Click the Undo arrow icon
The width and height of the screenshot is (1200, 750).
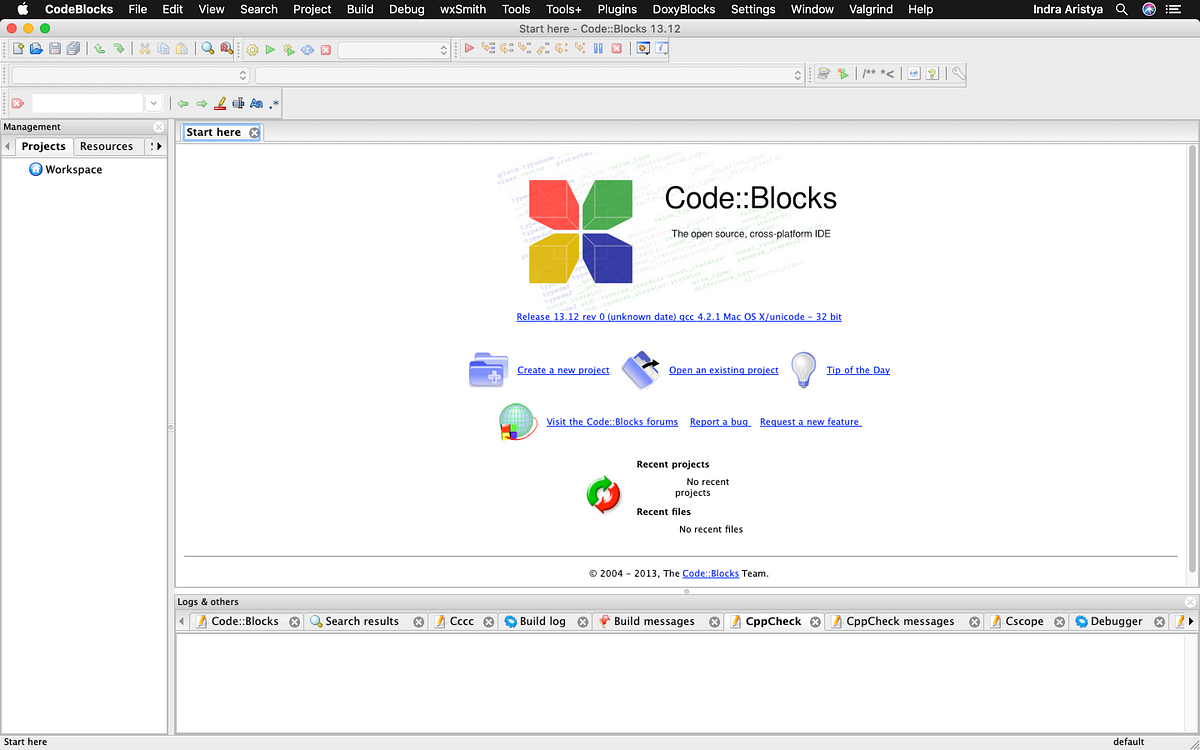[100, 49]
